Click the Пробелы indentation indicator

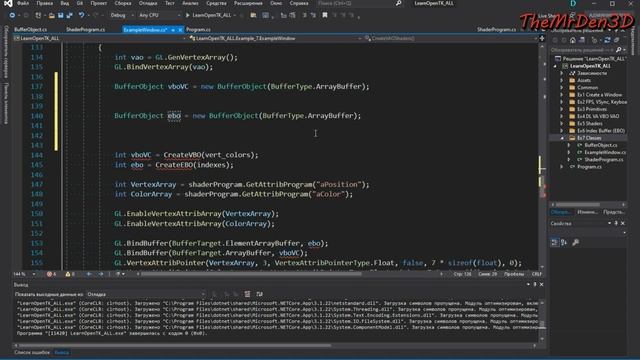(513, 274)
